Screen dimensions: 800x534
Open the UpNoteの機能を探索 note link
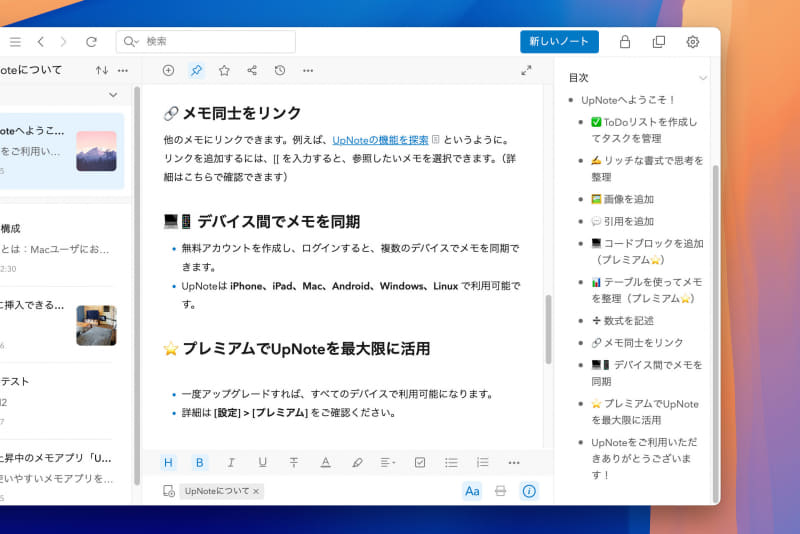click(x=380, y=140)
